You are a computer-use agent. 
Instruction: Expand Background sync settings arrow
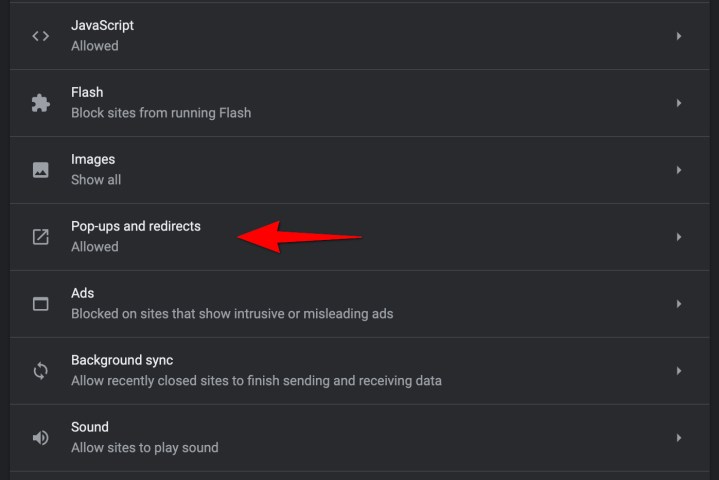coord(678,371)
